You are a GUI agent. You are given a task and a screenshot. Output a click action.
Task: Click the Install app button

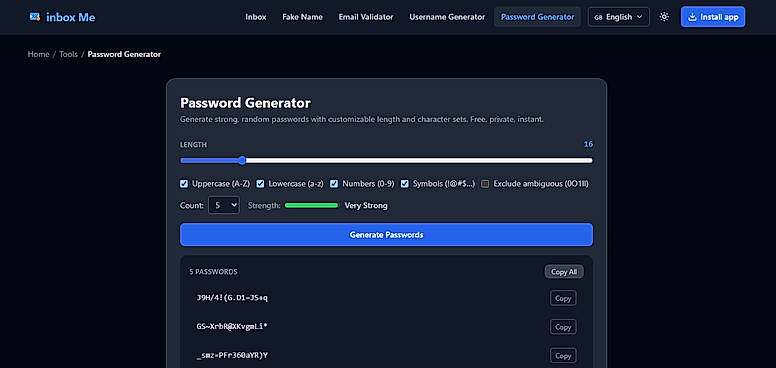coord(713,17)
